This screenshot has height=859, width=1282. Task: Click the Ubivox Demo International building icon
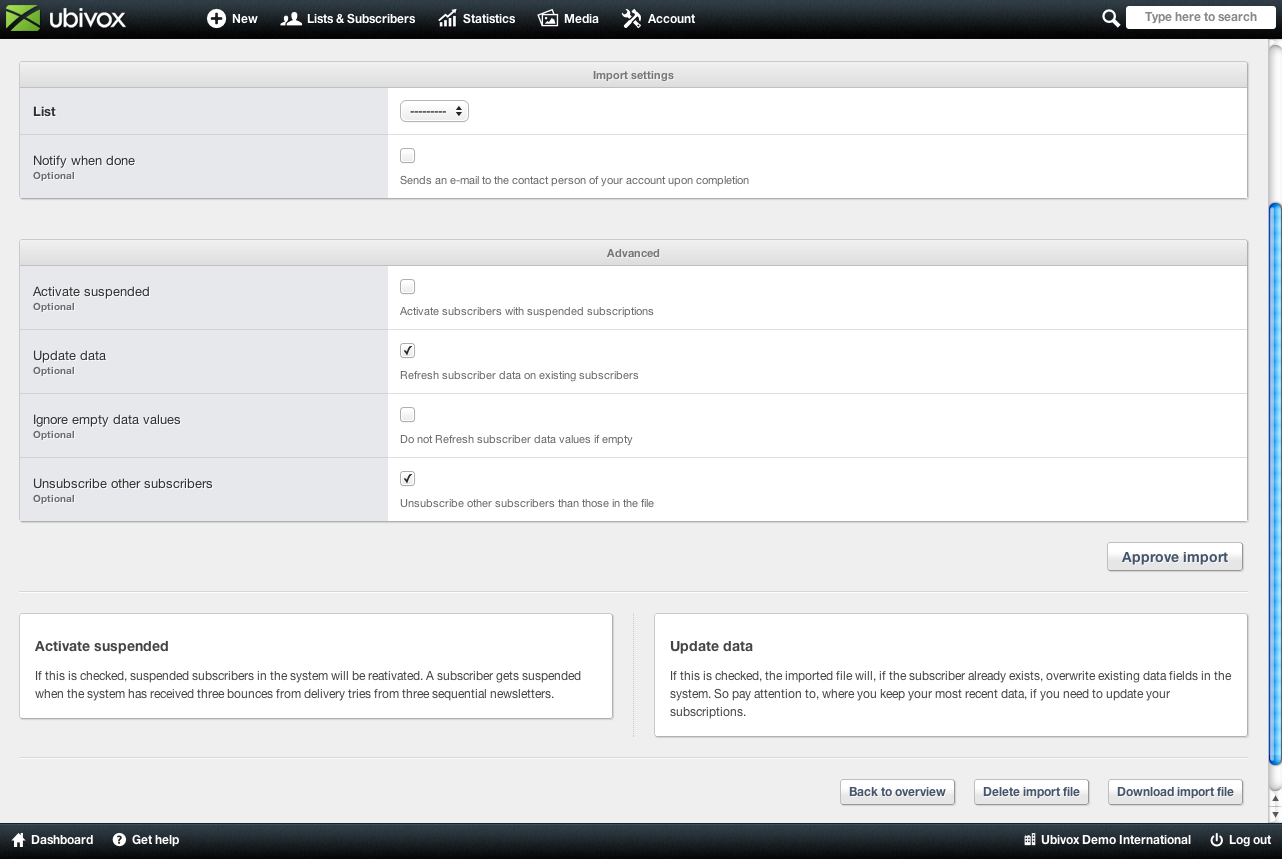pos(1030,840)
